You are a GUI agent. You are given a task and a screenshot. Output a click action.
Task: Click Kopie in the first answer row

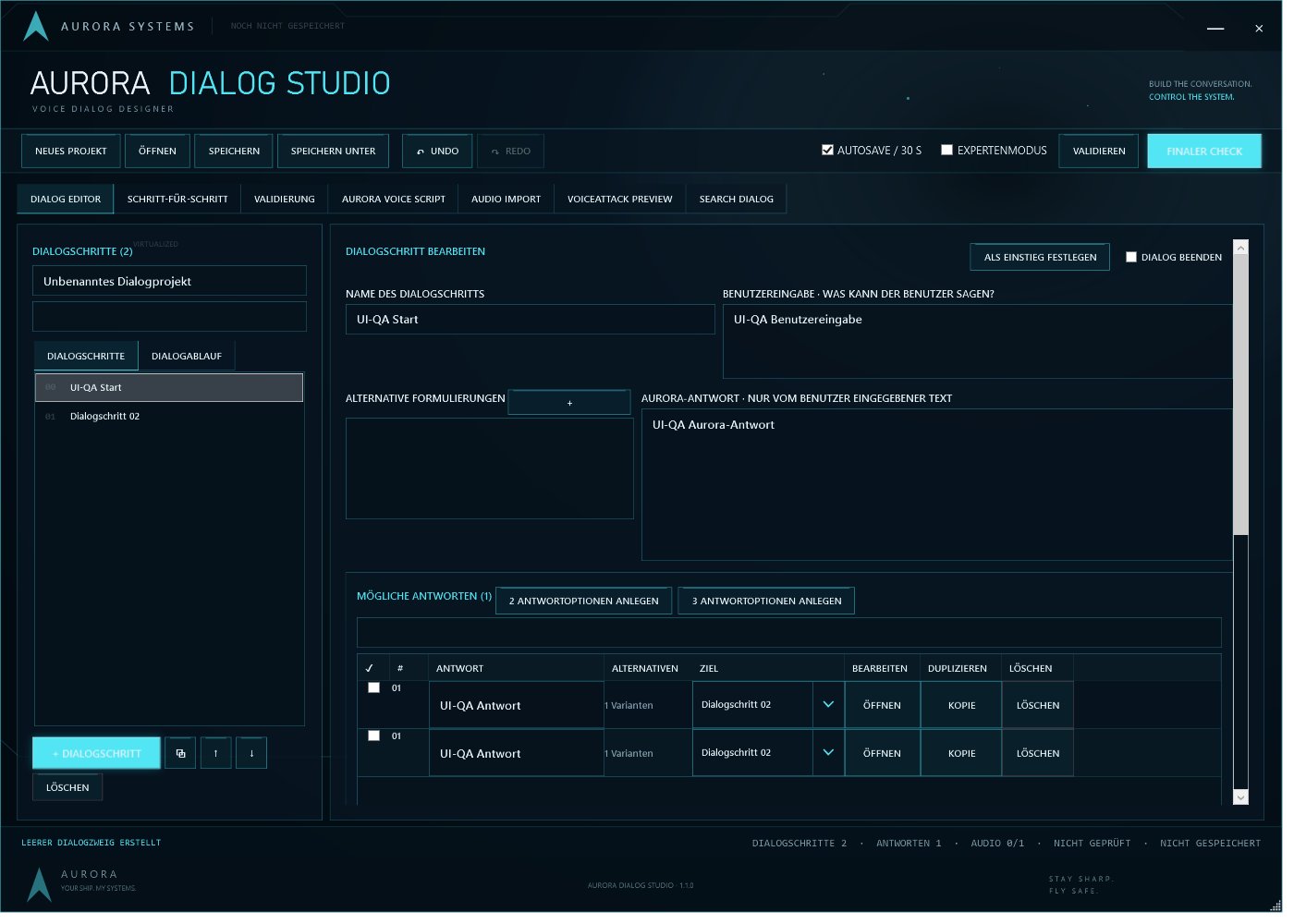pos(961,705)
